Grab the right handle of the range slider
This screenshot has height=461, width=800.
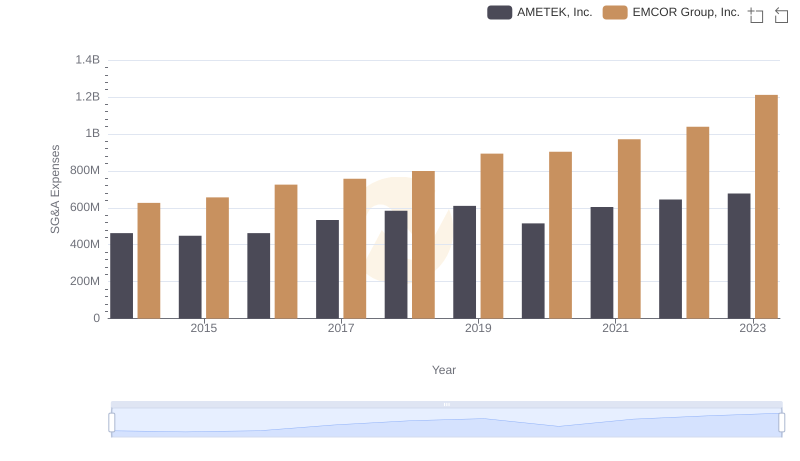[x=781, y=422]
